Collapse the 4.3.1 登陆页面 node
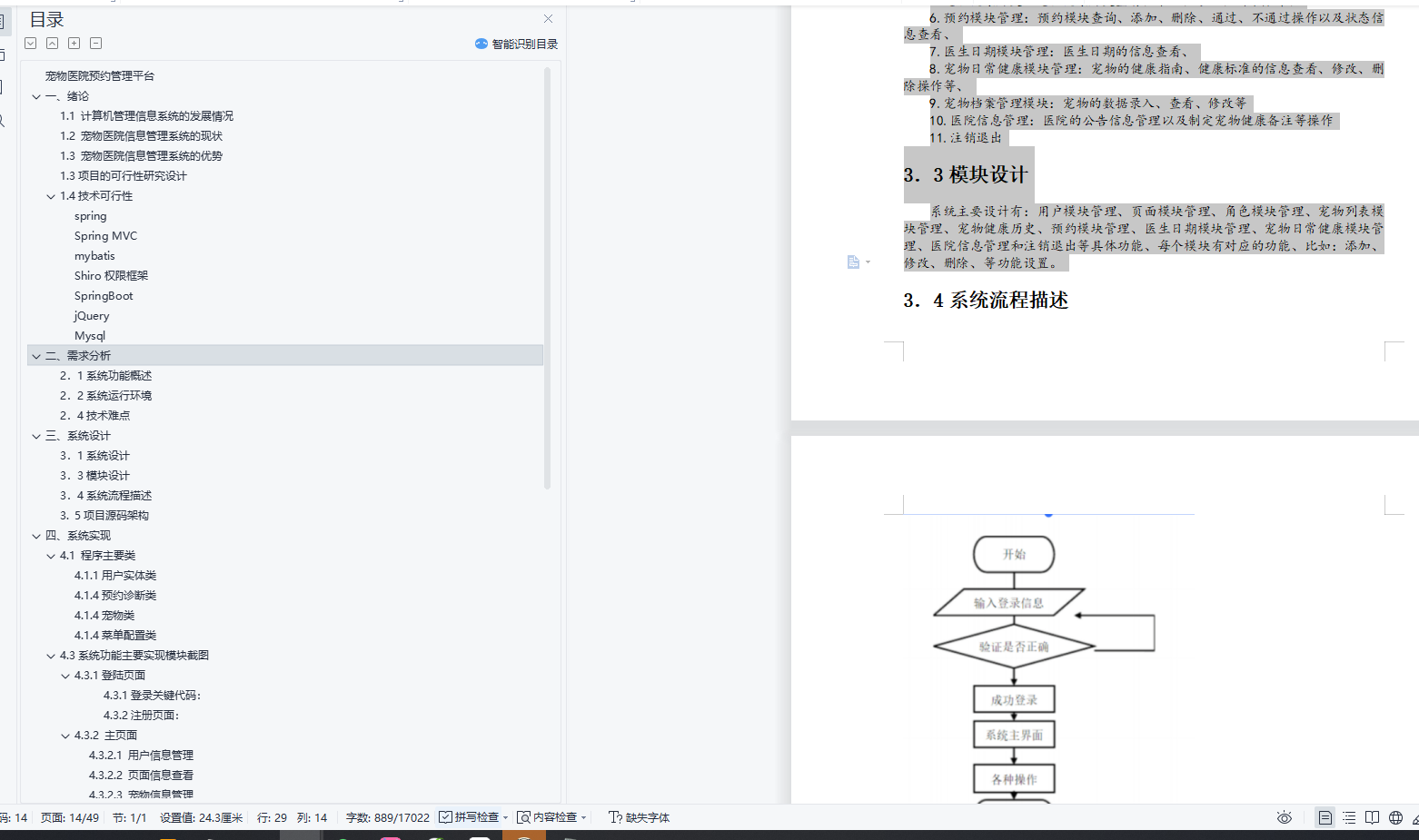The image size is (1419, 840). [65, 676]
